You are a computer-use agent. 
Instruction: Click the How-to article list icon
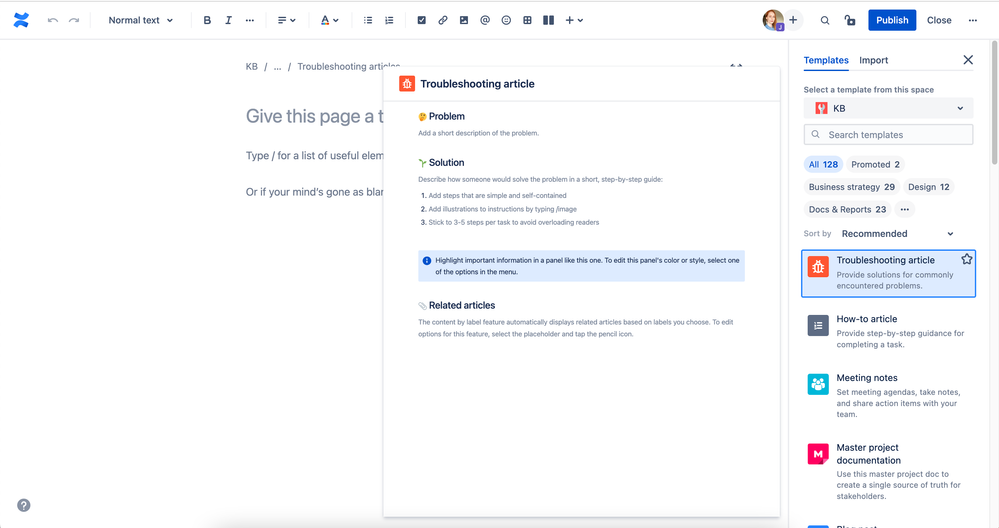pyautogui.click(x=818, y=325)
